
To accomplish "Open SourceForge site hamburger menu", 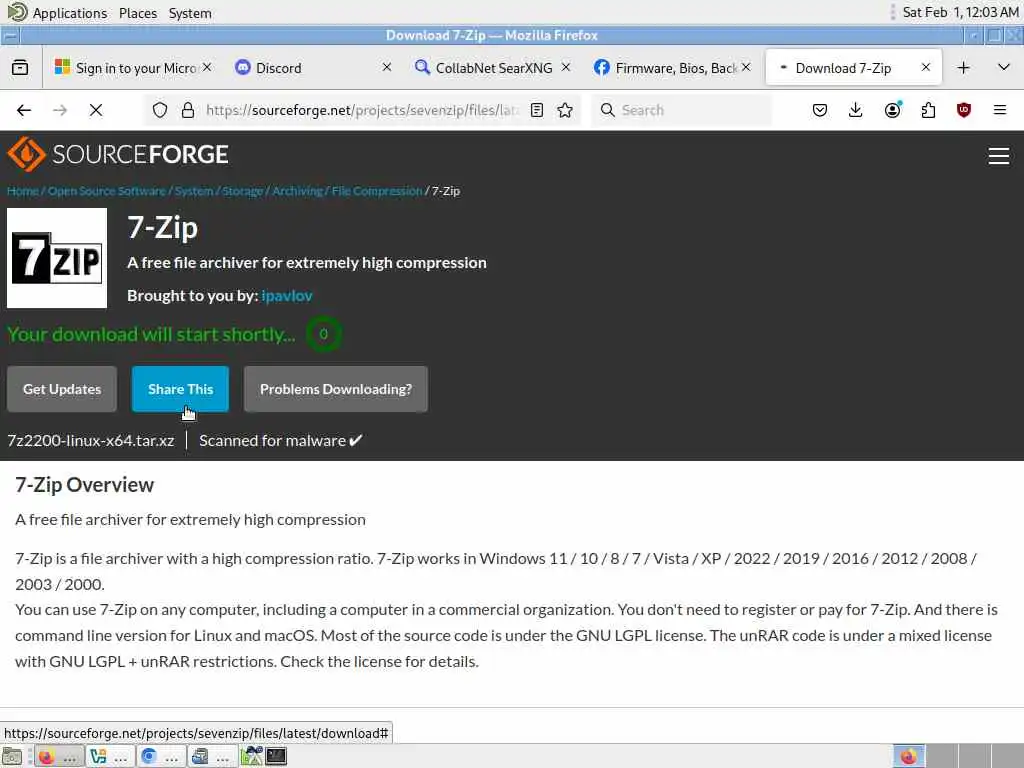I will pos(999,155).
